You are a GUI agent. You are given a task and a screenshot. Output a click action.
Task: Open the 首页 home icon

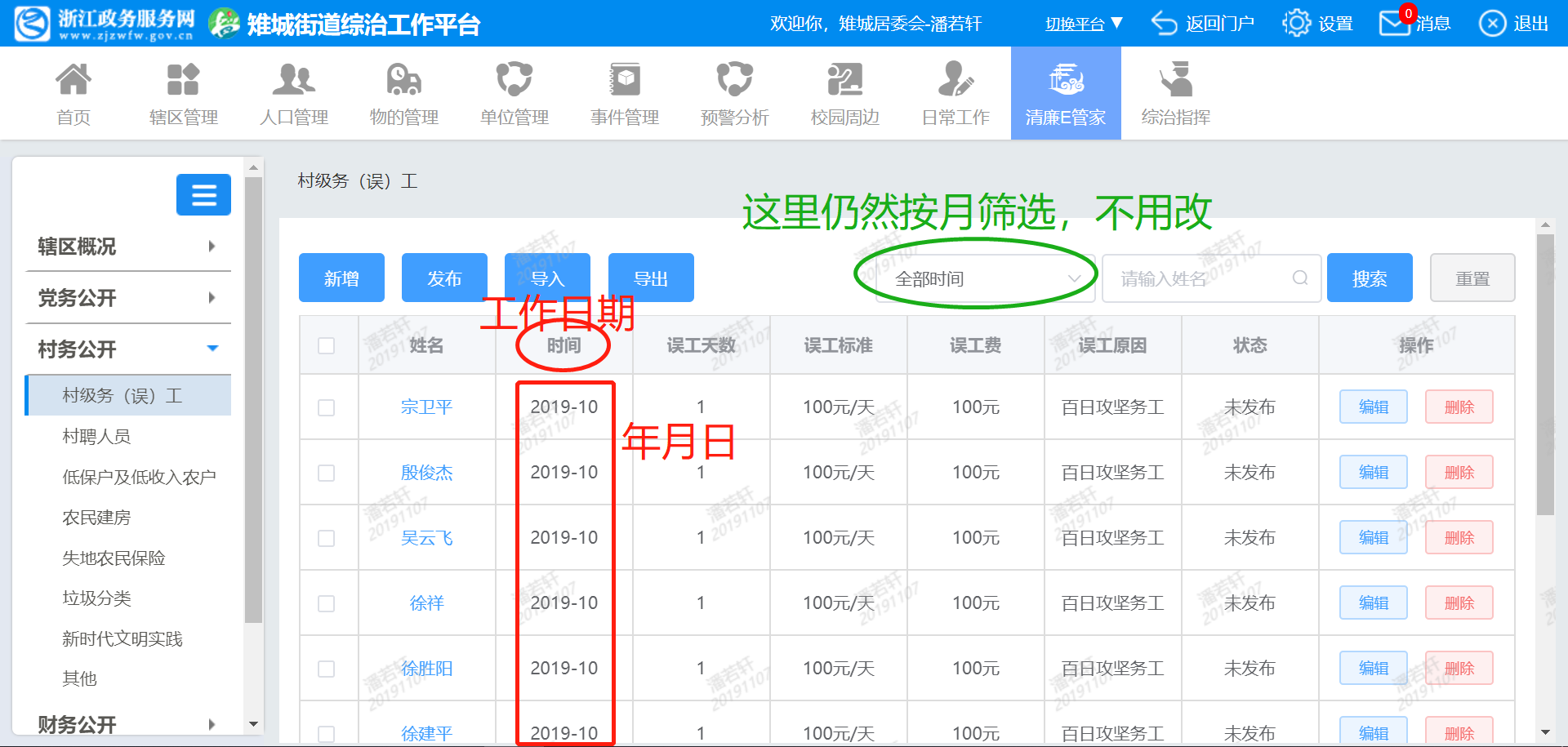click(73, 80)
